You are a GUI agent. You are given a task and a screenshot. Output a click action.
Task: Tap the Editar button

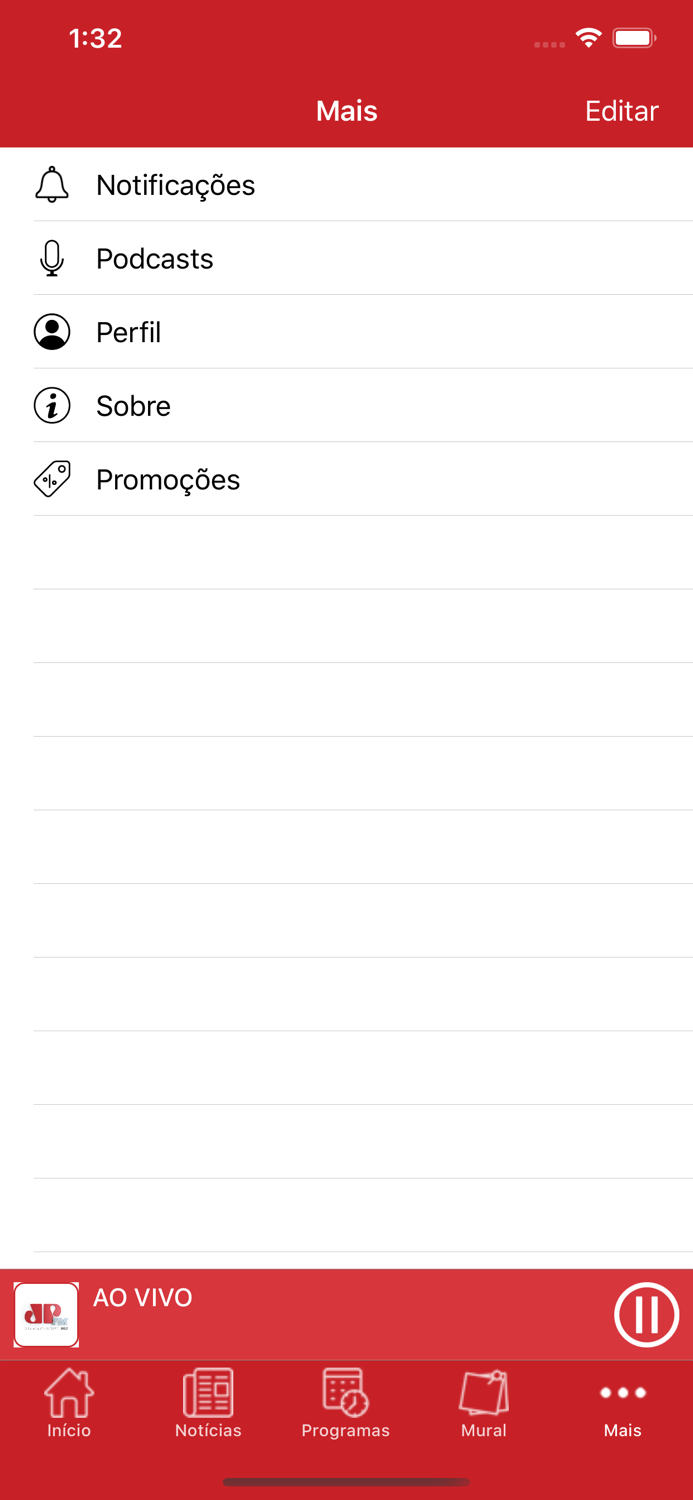point(621,111)
